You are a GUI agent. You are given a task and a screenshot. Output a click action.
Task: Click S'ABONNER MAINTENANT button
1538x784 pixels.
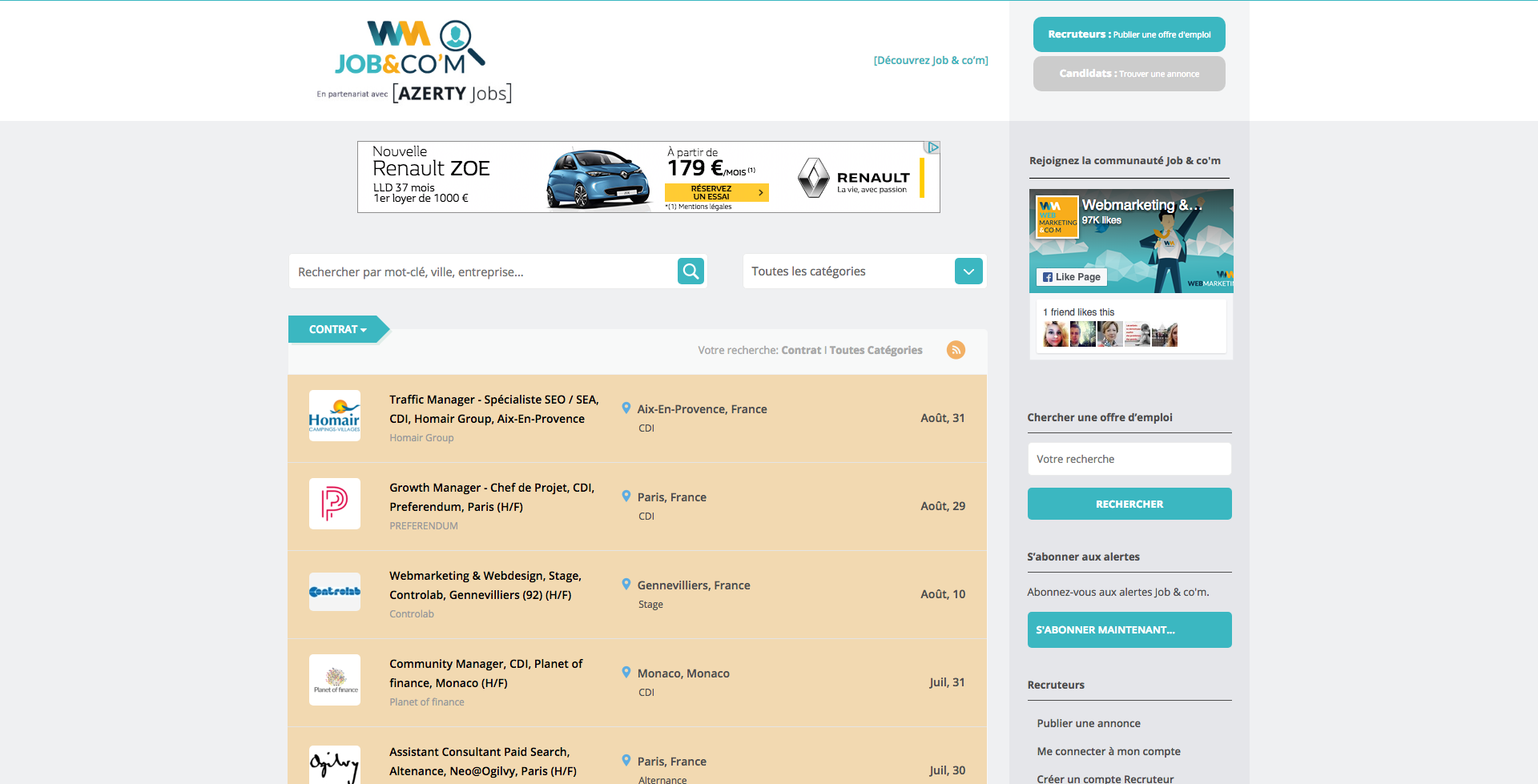1129,629
